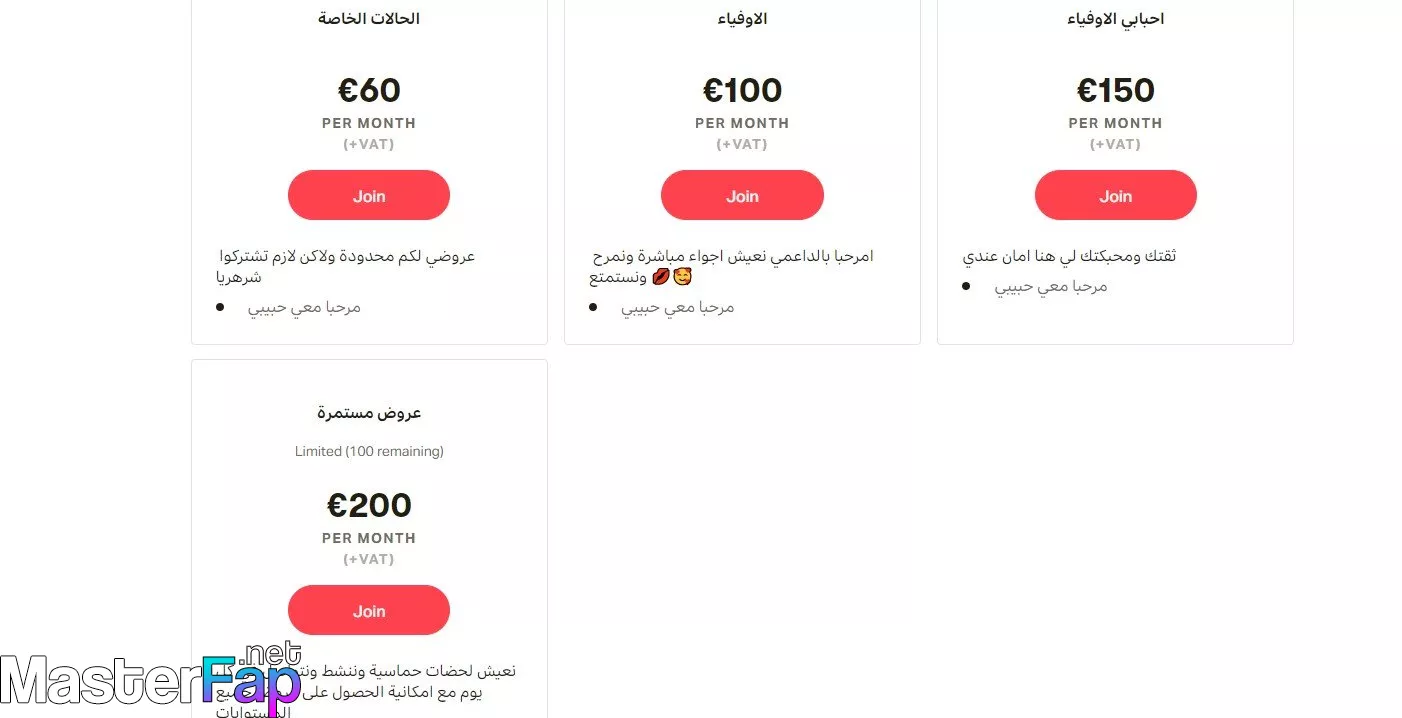Join the €100 per month tier

click(x=742, y=195)
